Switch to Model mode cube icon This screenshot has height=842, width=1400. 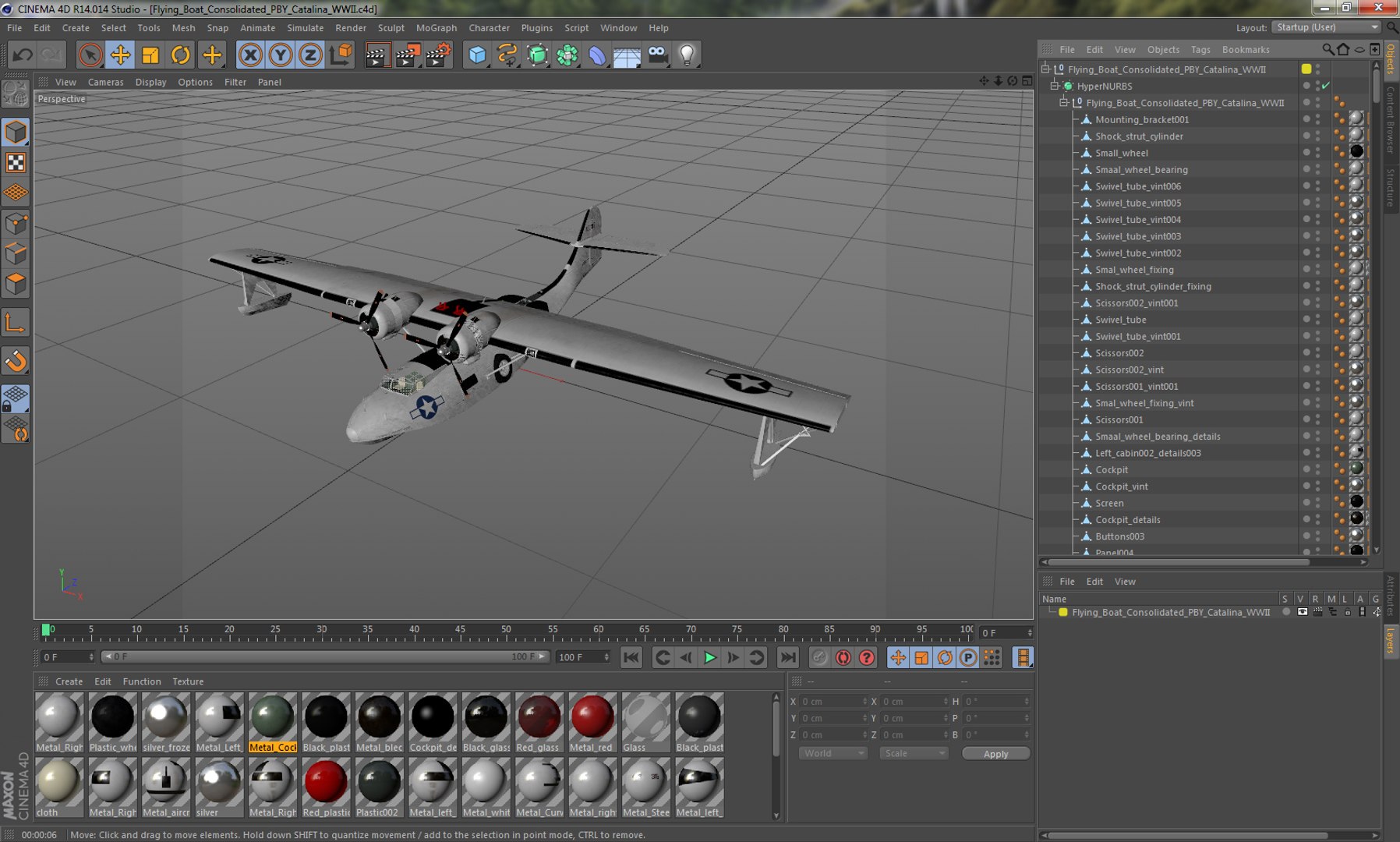pyautogui.click(x=16, y=132)
